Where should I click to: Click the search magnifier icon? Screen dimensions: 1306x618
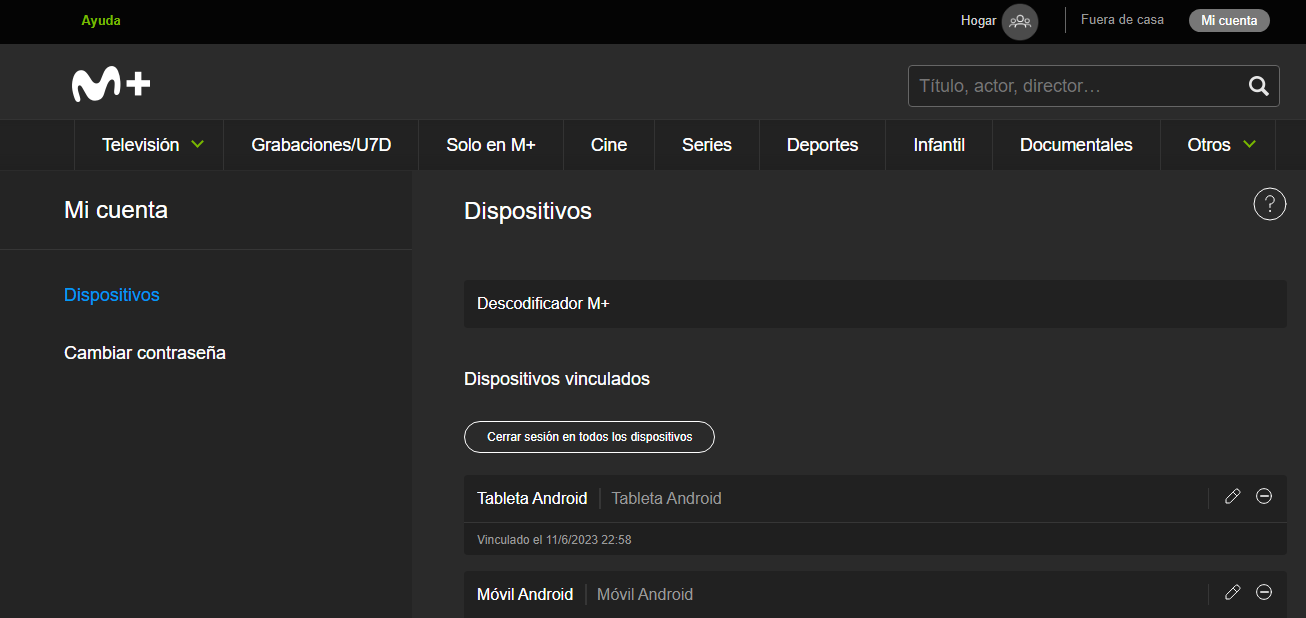1258,86
